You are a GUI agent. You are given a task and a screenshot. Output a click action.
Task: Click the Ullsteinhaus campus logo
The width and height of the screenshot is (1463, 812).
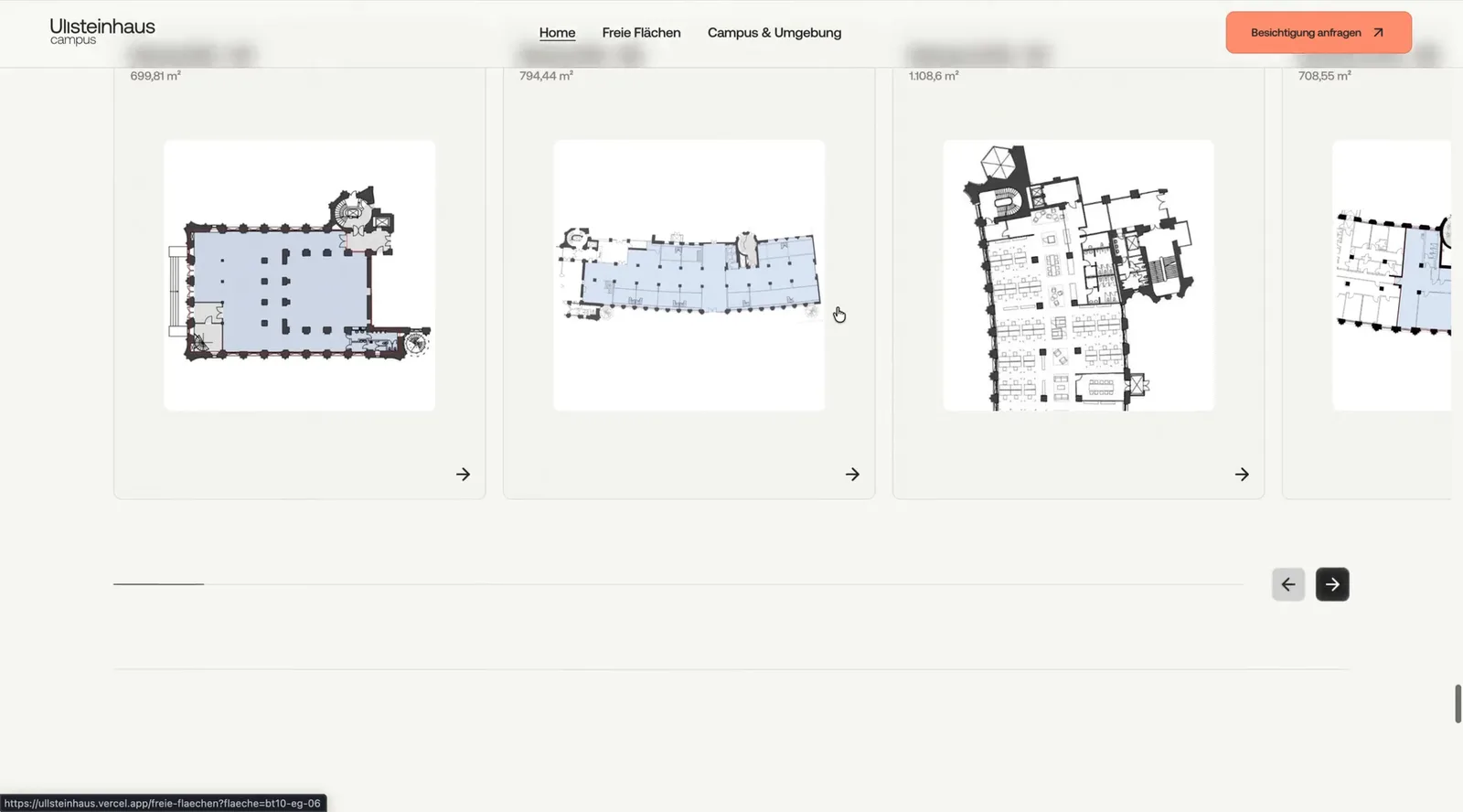point(102,32)
